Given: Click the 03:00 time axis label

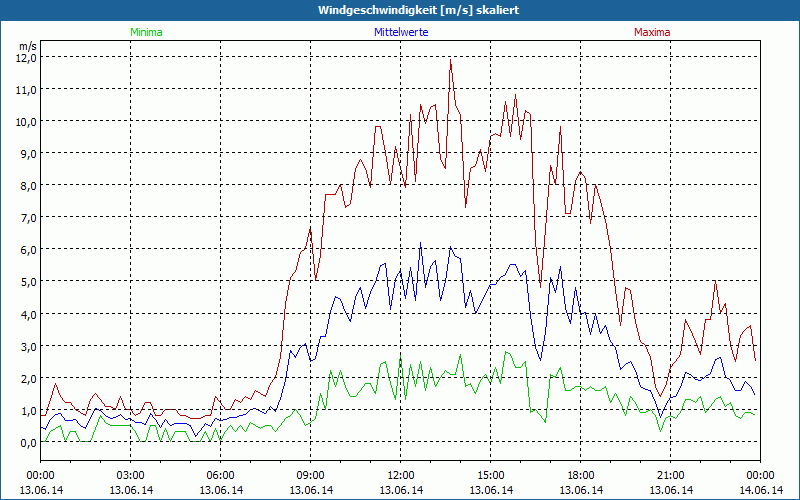Looking at the screenshot, I should (131, 476).
